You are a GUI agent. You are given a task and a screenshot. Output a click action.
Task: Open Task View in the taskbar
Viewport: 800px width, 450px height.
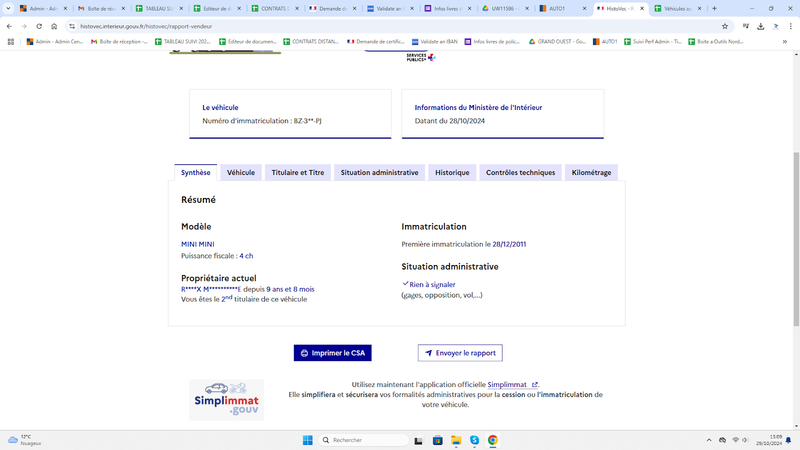[x=418, y=440]
